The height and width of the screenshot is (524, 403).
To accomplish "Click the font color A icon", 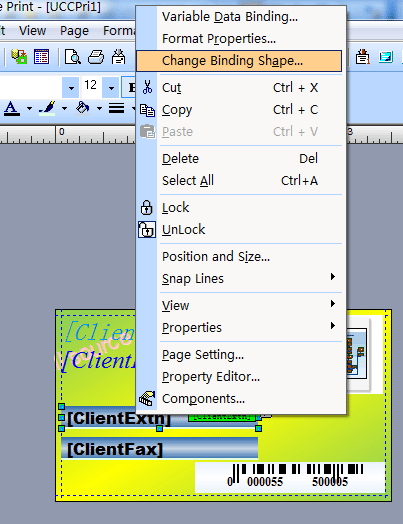I will click(12, 108).
